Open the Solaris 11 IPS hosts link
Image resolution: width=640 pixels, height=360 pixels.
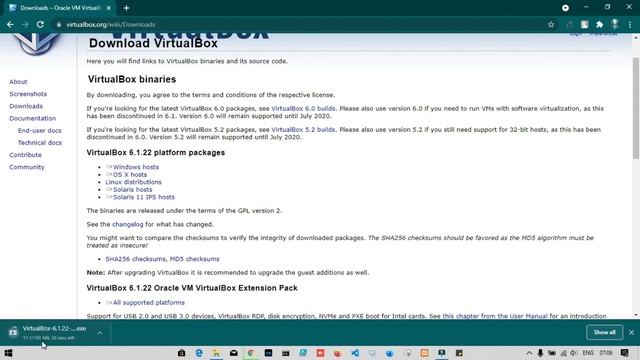pyautogui.click(x=144, y=197)
